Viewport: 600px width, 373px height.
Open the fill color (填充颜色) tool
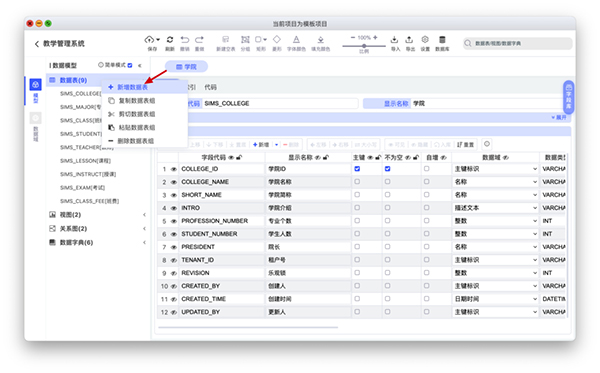(321, 39)
